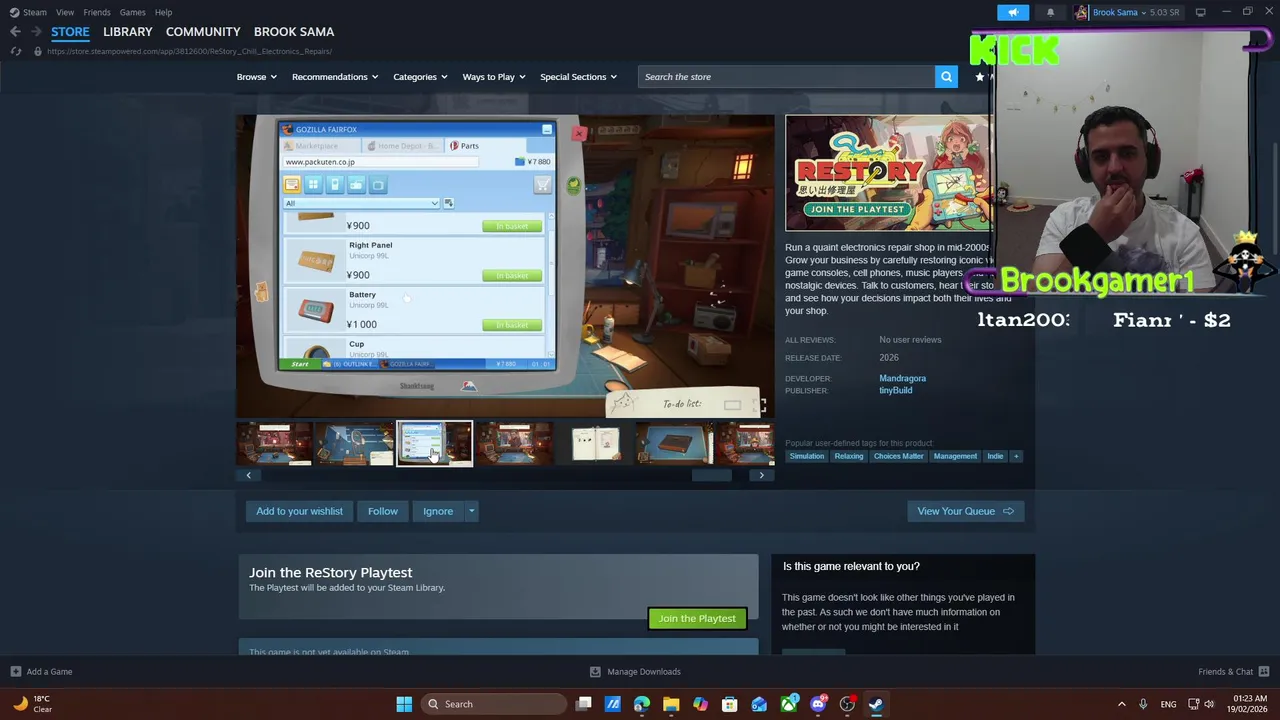Open Discord from taskbar
This screenshot has width=1280, height=720.
pos(818,704)
